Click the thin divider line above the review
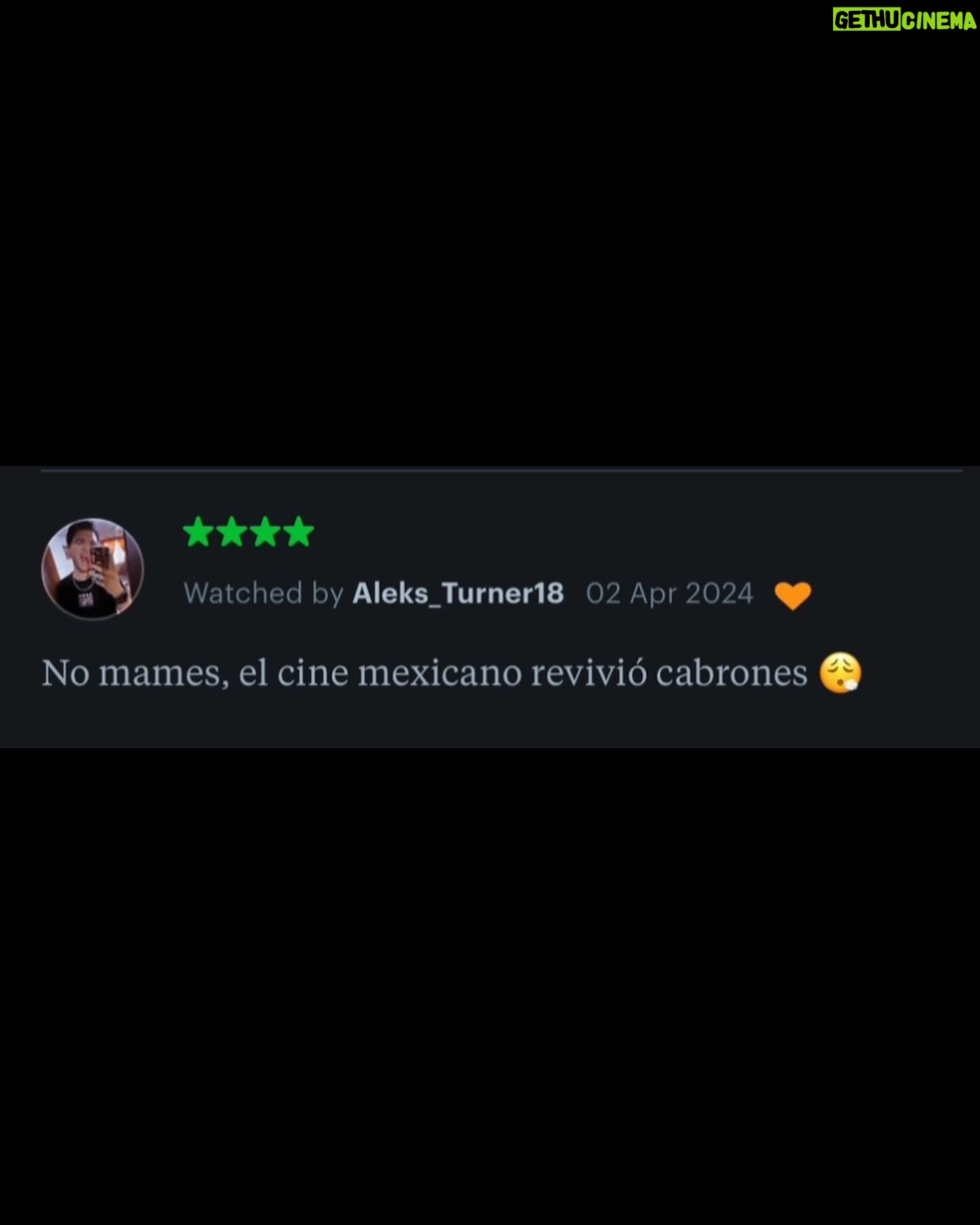This screenshot has width=980, height=1225. coord(502,470)
